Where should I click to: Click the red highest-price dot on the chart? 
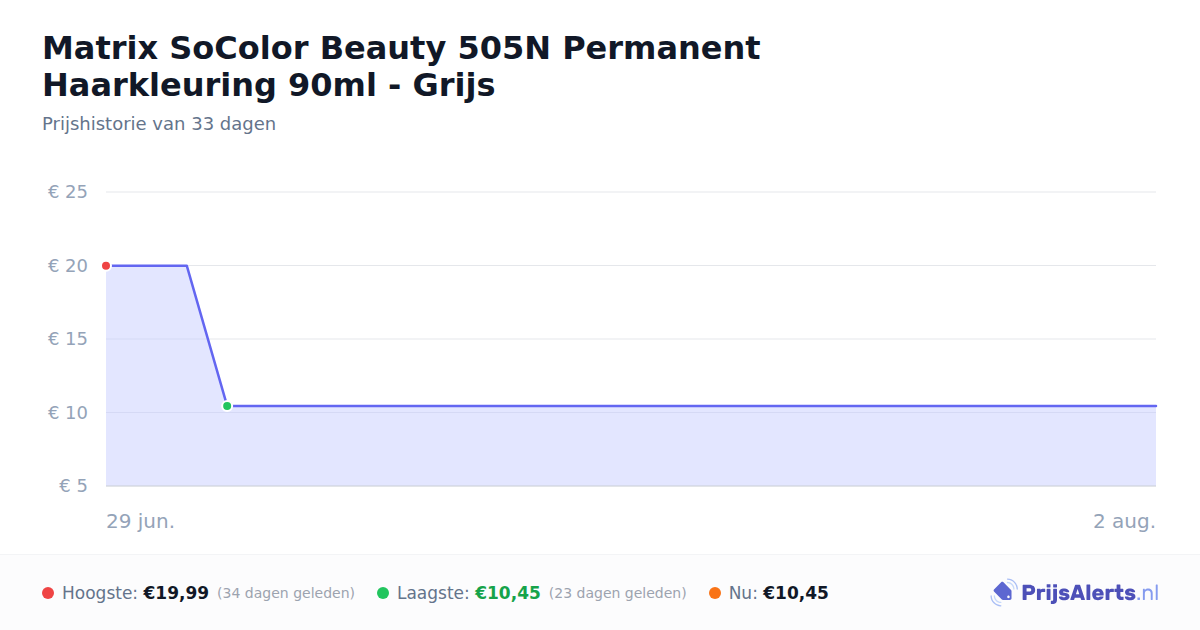tap(106, 266)
